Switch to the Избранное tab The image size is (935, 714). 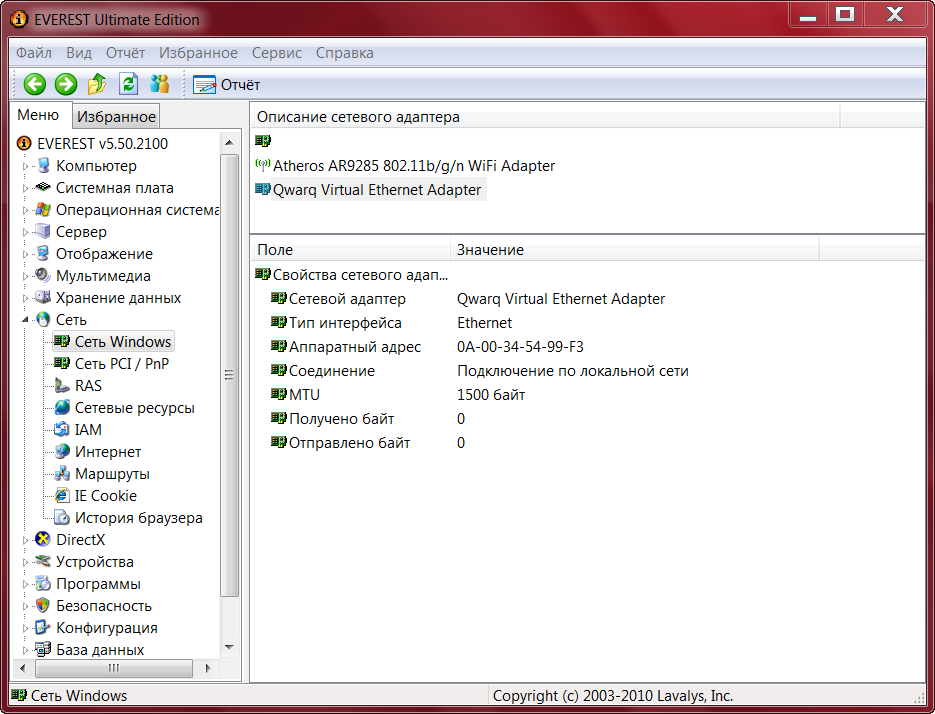coord(116,117)
